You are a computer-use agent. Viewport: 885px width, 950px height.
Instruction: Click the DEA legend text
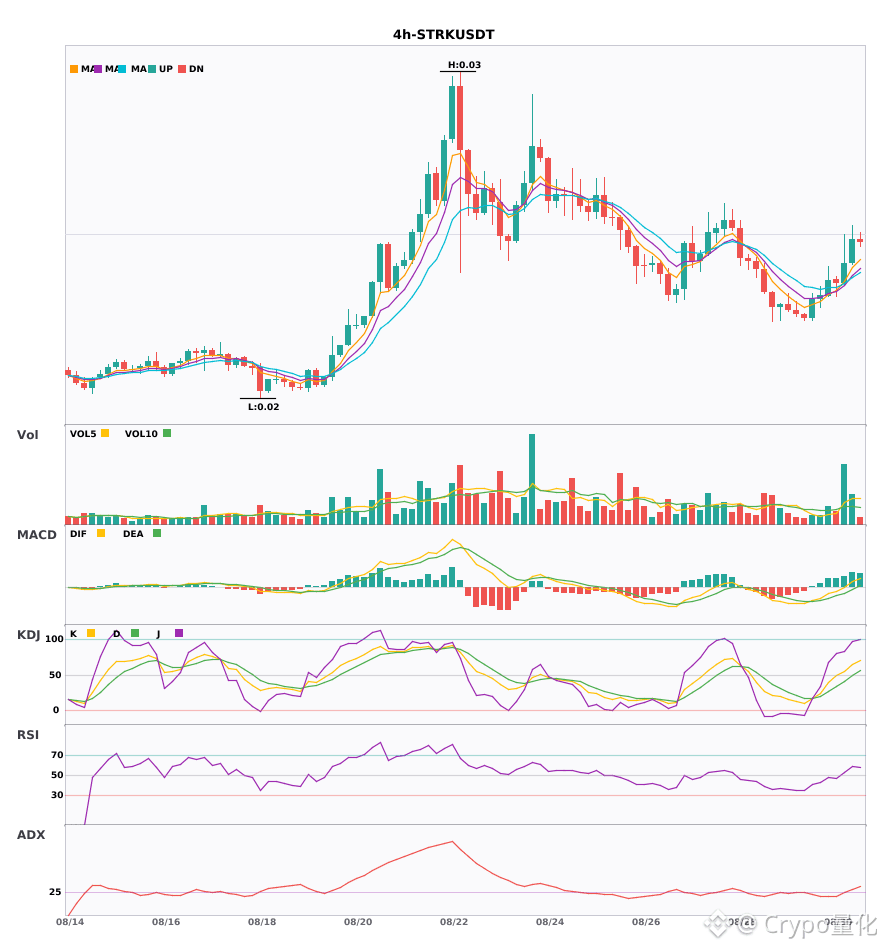[x=133, y=534]
